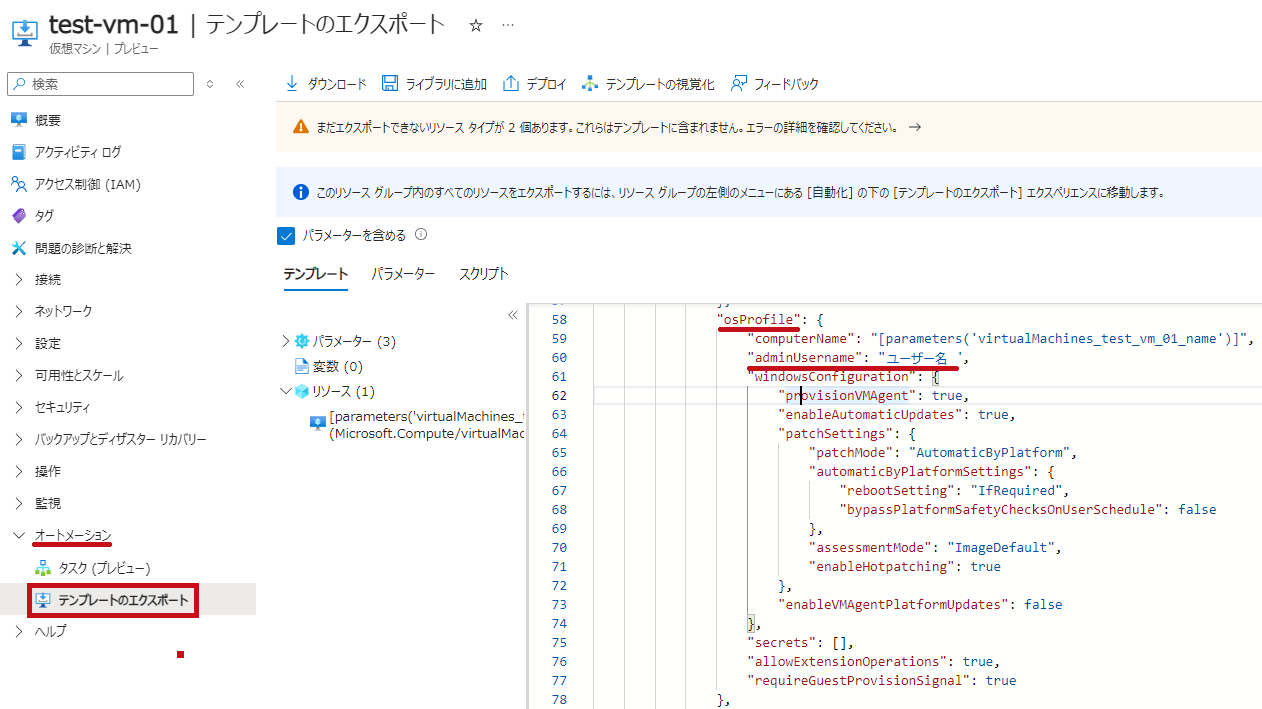Click the ユーザー名 value on line 60
Image resolution: width=1262 pixels, height=709 pixels.
point(920,358)
